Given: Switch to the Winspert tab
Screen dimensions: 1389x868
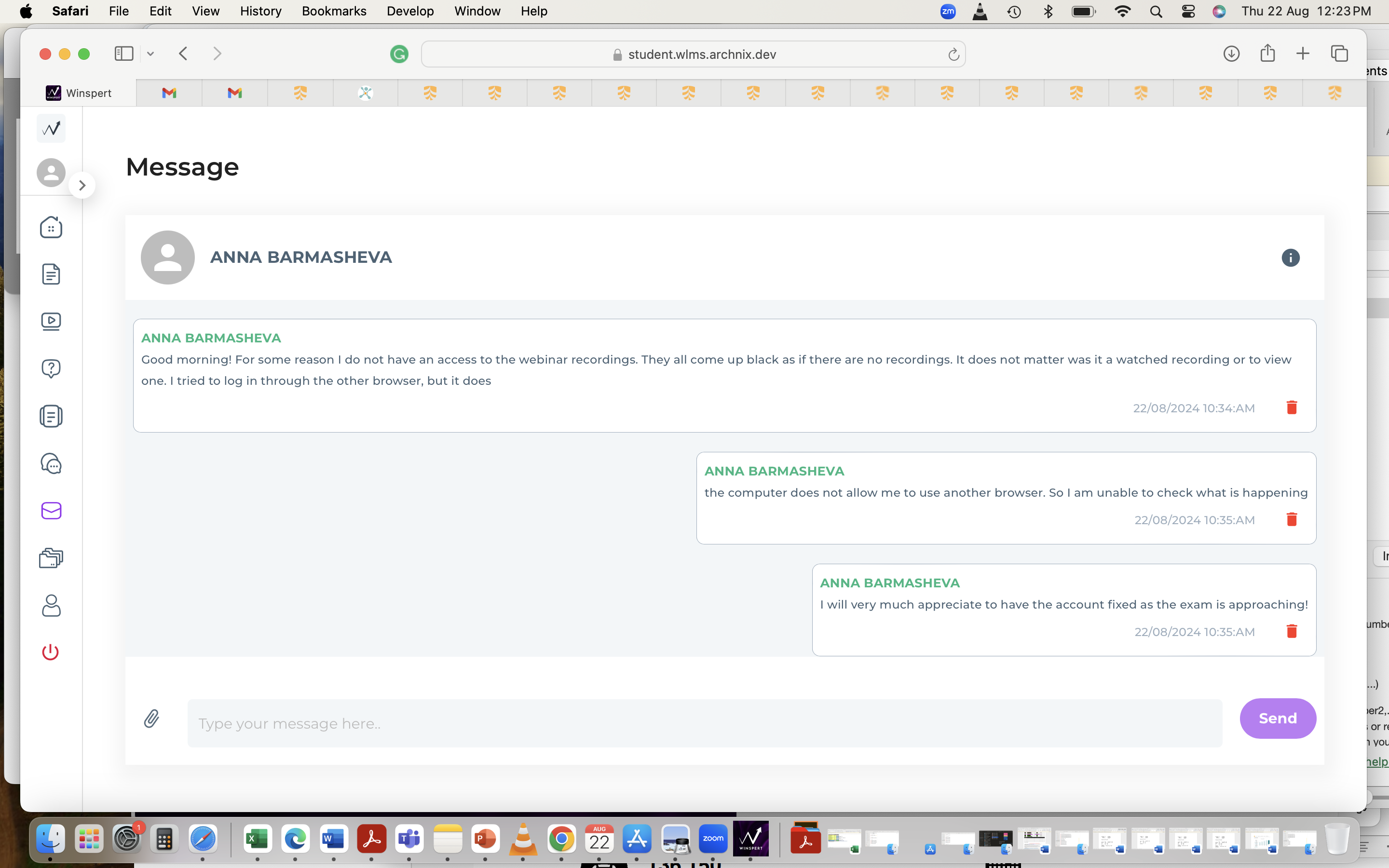Looking at the screenshot, I should (79, 93).
